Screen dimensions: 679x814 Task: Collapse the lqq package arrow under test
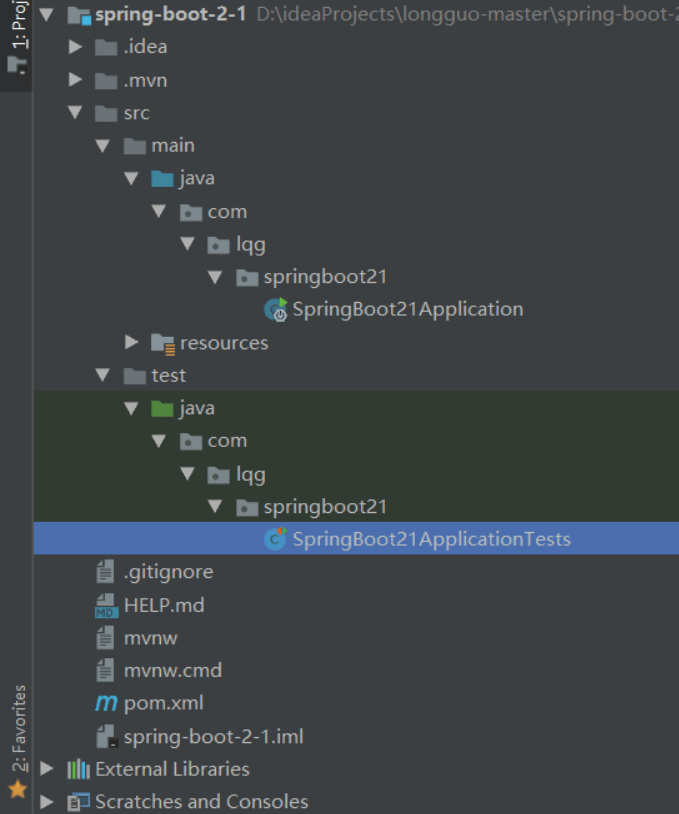tap(187, 473)
